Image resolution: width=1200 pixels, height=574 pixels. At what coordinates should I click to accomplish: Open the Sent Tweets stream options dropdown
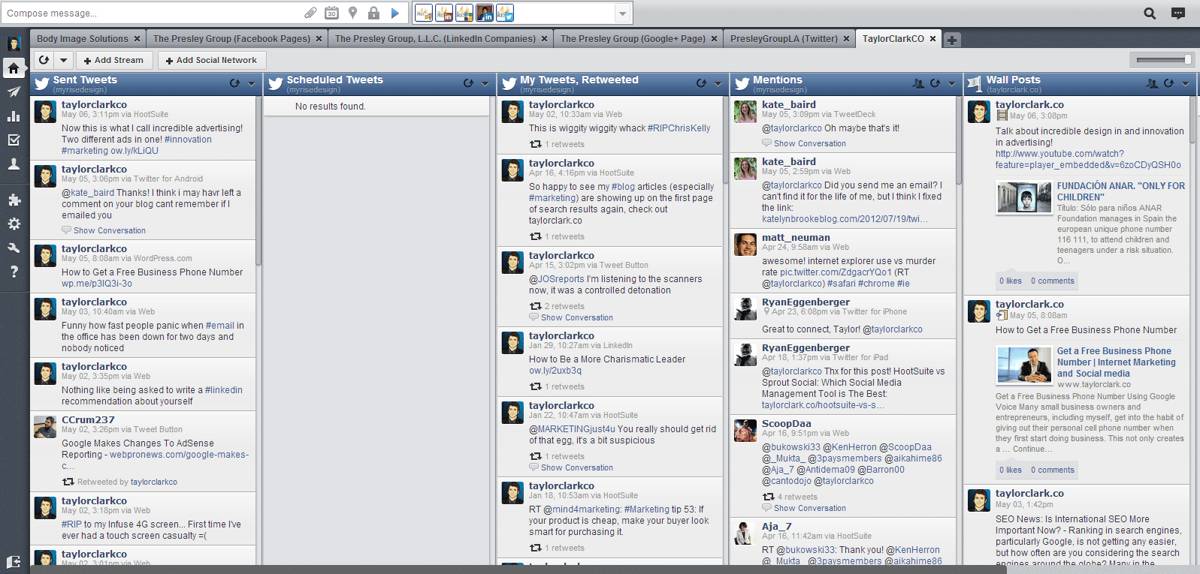point(249,84)
